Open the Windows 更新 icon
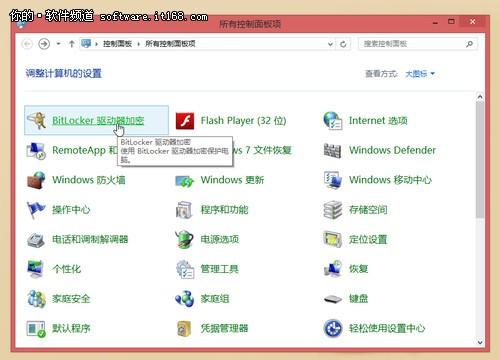 point(185,181)
